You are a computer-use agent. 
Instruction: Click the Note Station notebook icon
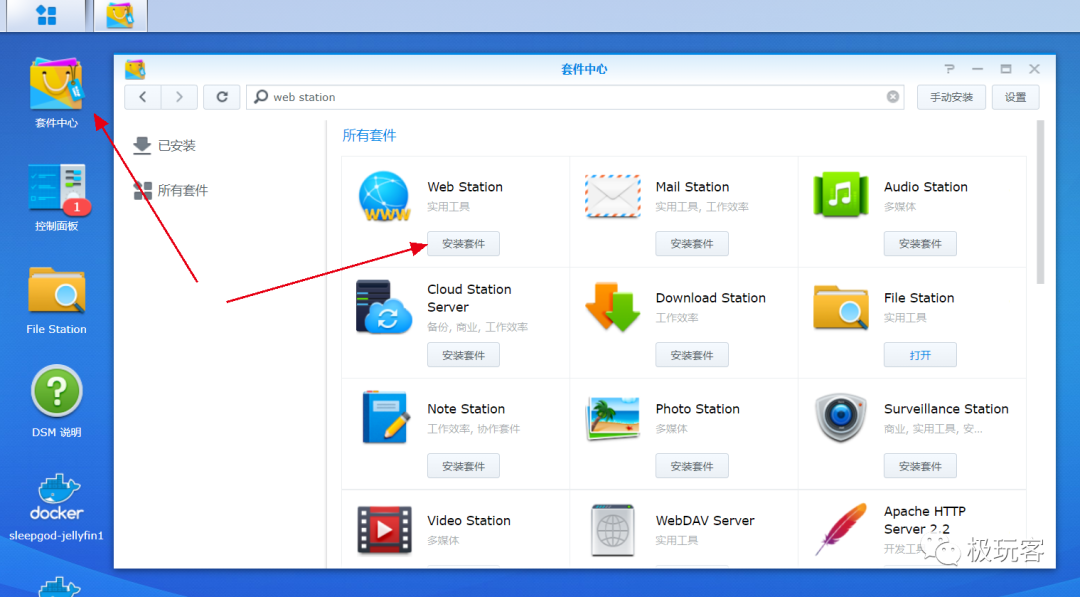(386, 417)
